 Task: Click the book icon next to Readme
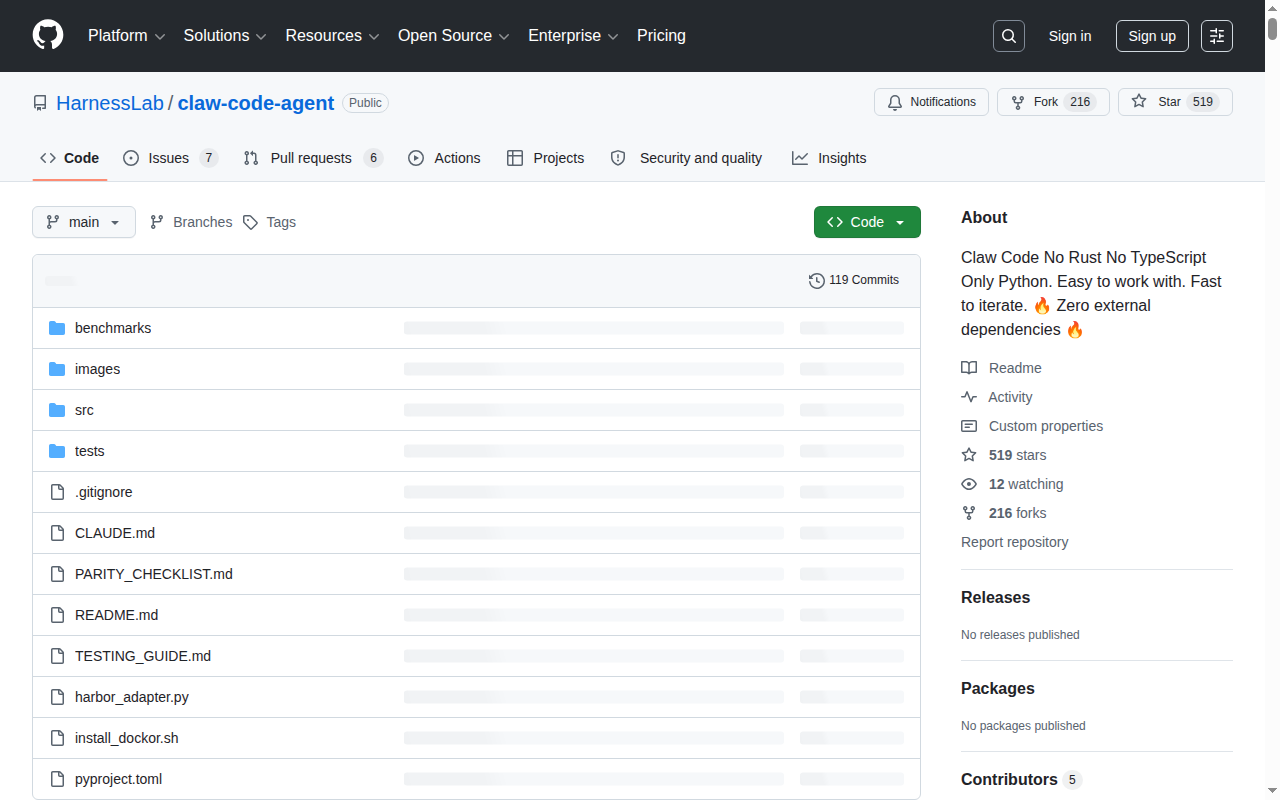coord(969,368)
